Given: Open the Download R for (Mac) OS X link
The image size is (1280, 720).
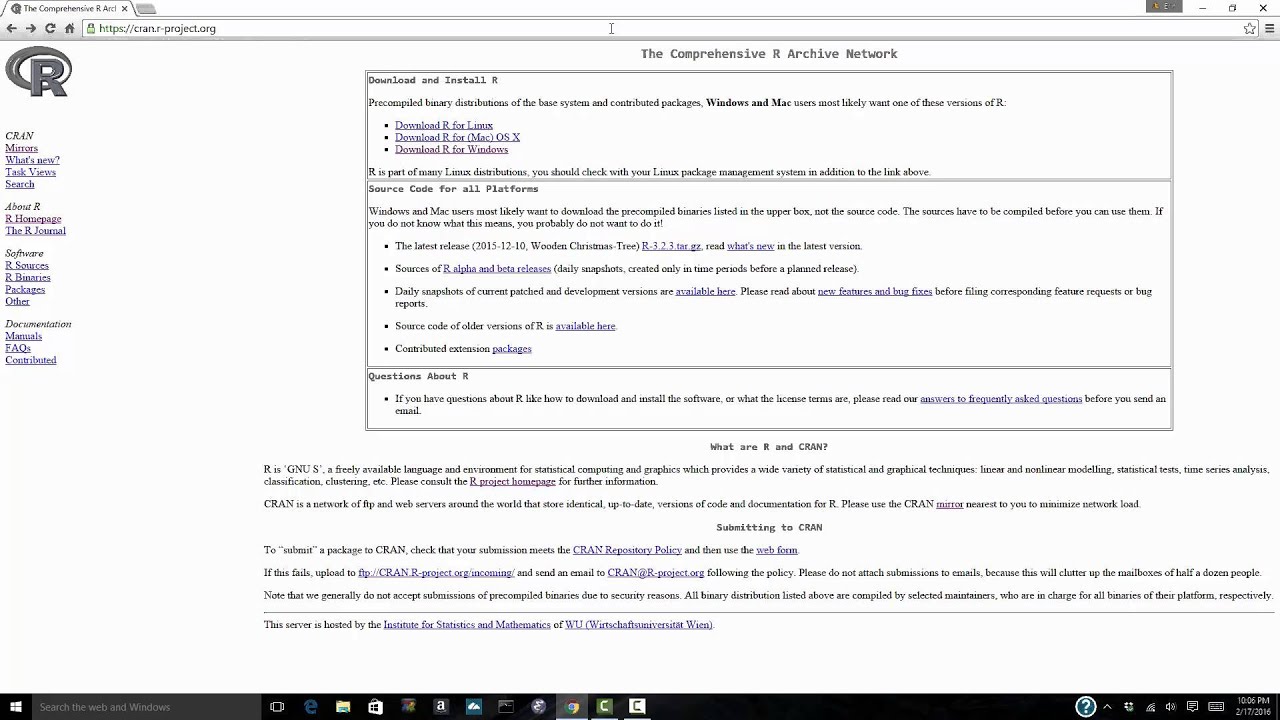Looking at the screenshot, I should point(457,137).
